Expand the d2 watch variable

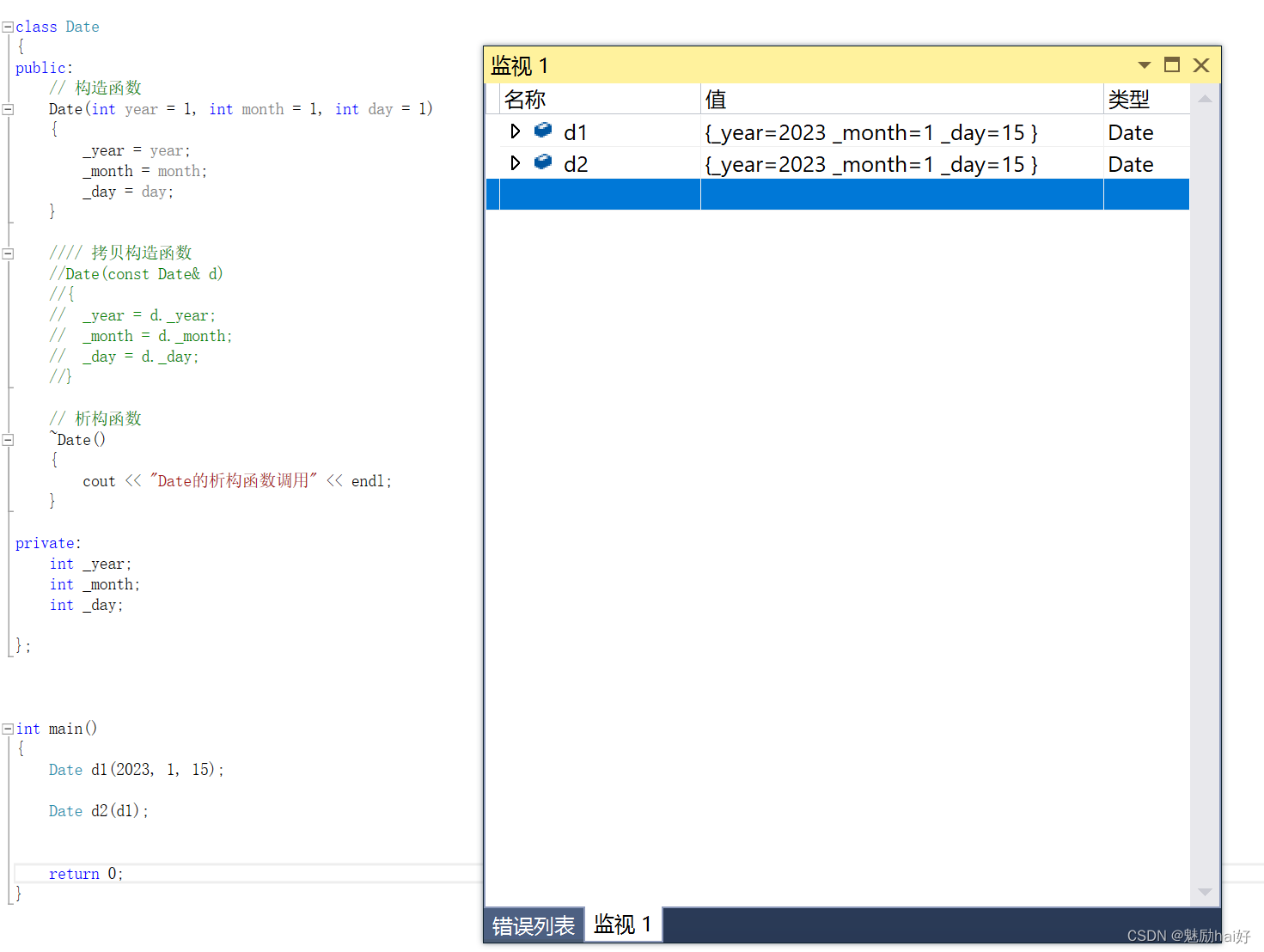pos(515,163)
